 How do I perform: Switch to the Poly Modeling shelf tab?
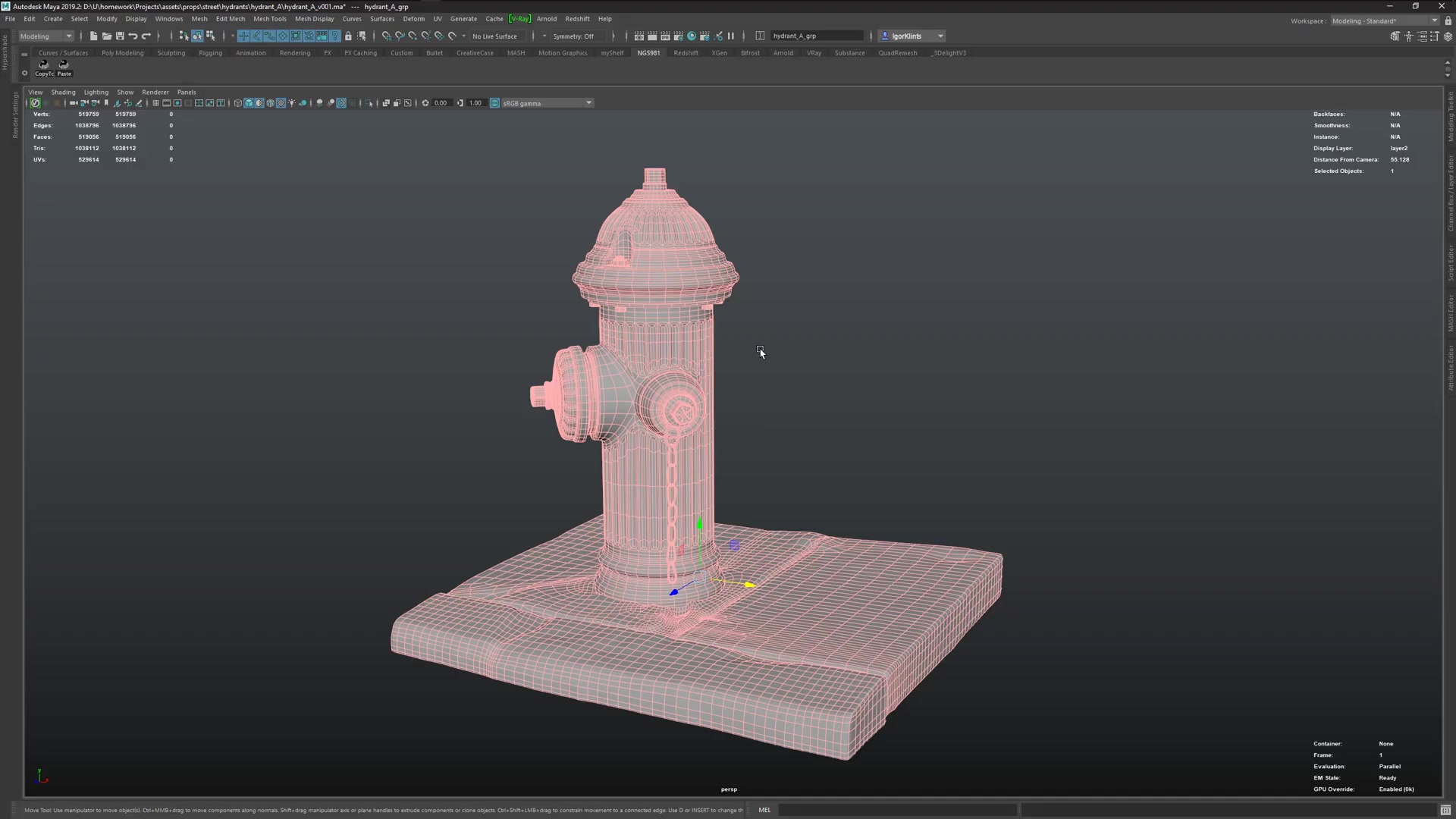coord(122,52)
